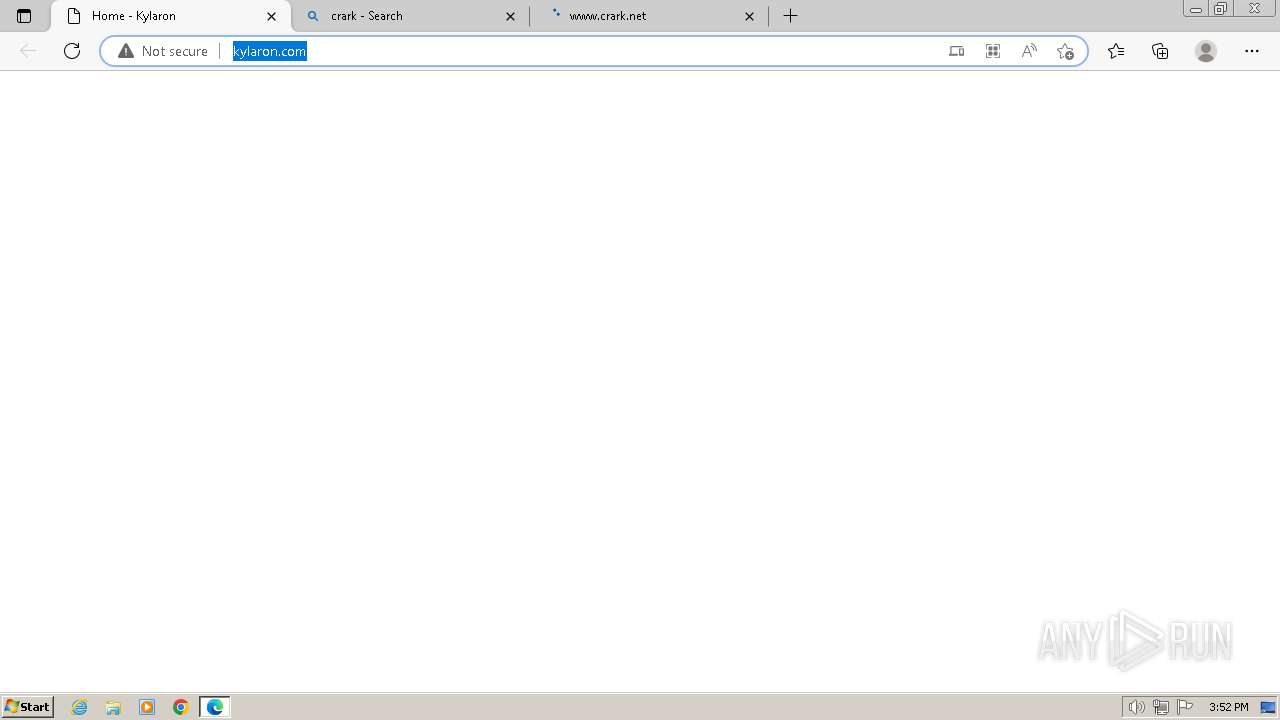The width and height of the screenshot is (1280, 720).
Task: Close the crark - Search tab
Action: [510, 16]
